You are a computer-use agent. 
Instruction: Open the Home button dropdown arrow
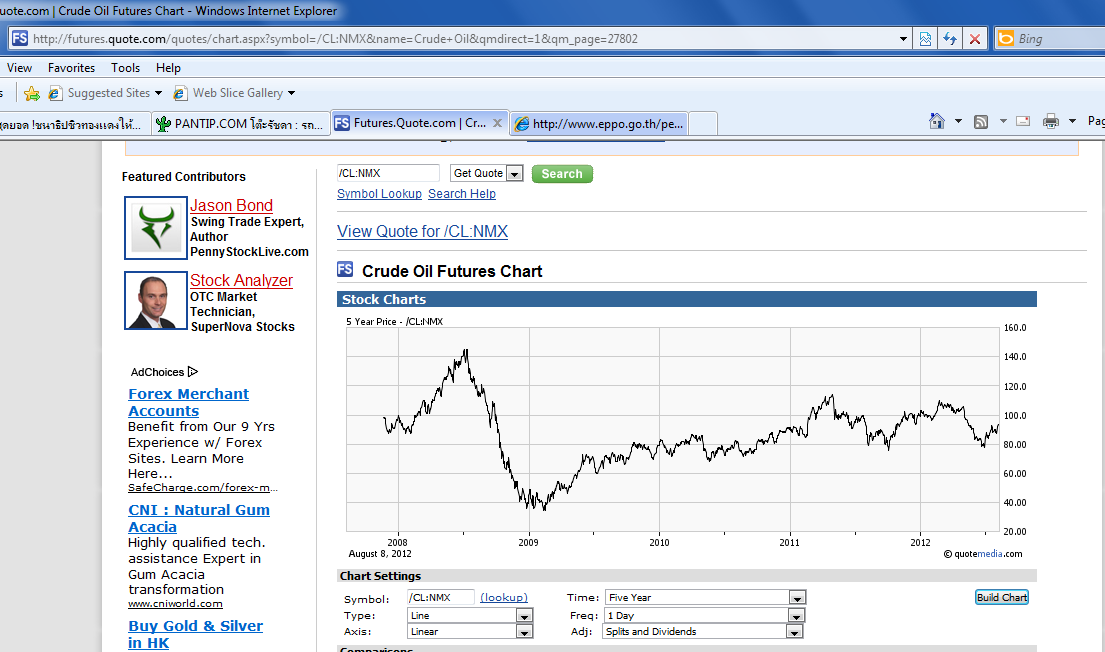(958, 121)
